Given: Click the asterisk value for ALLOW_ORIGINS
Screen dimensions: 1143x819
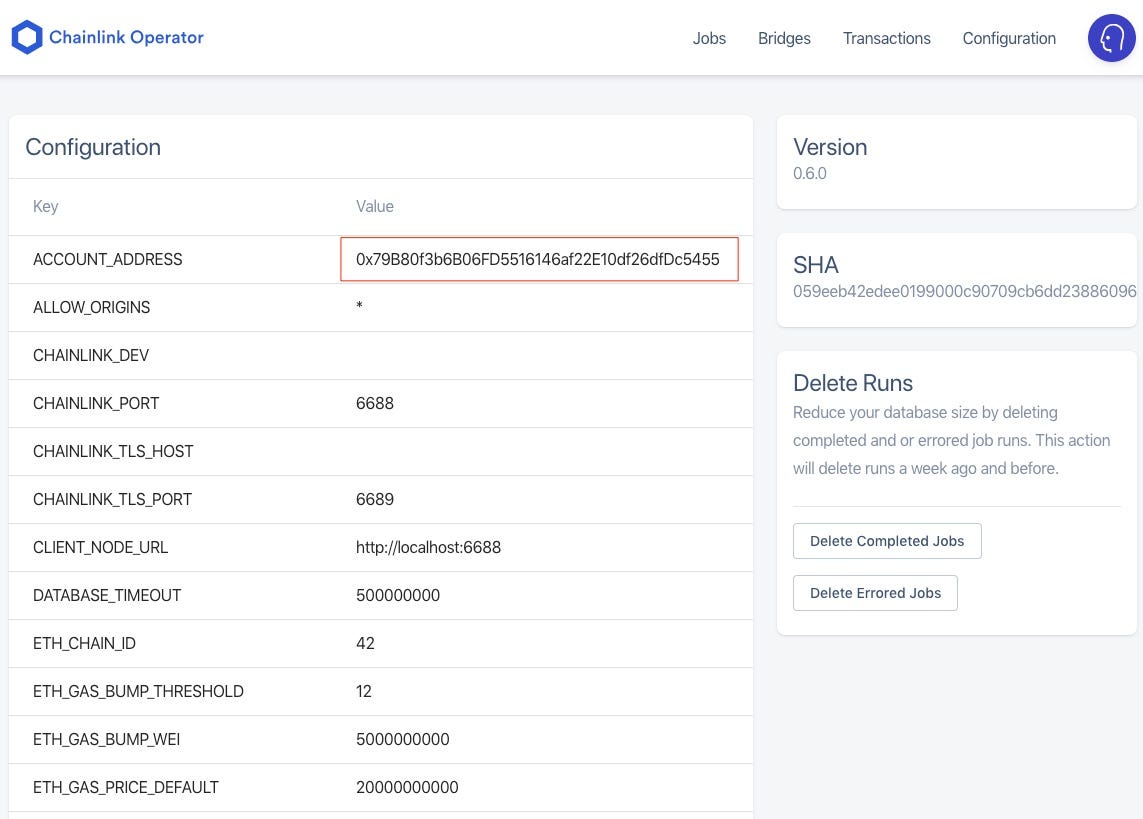Looking at the screenshot, I should [x=359, y=306].
